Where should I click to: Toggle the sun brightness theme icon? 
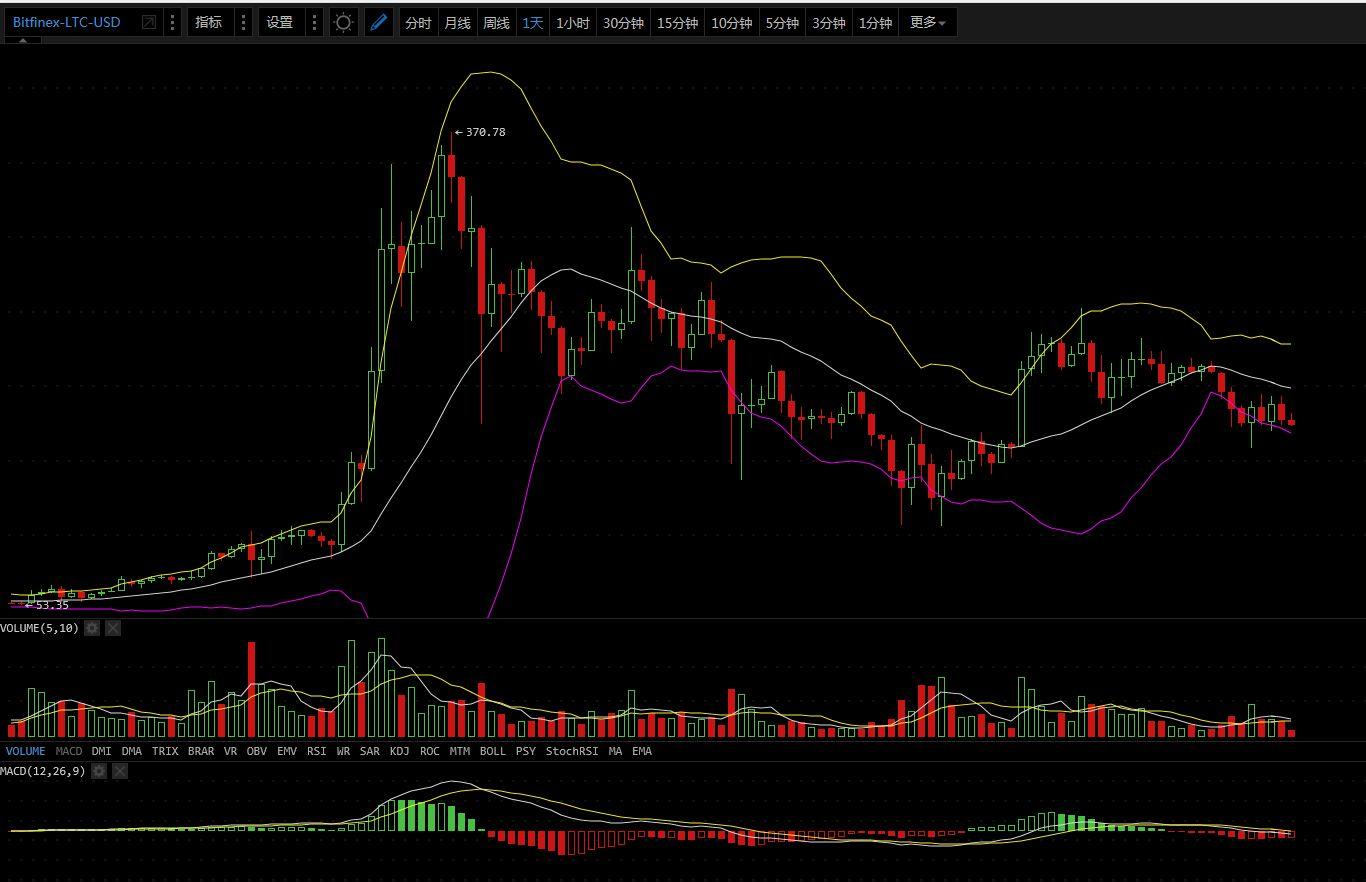[x=343, y=22]
